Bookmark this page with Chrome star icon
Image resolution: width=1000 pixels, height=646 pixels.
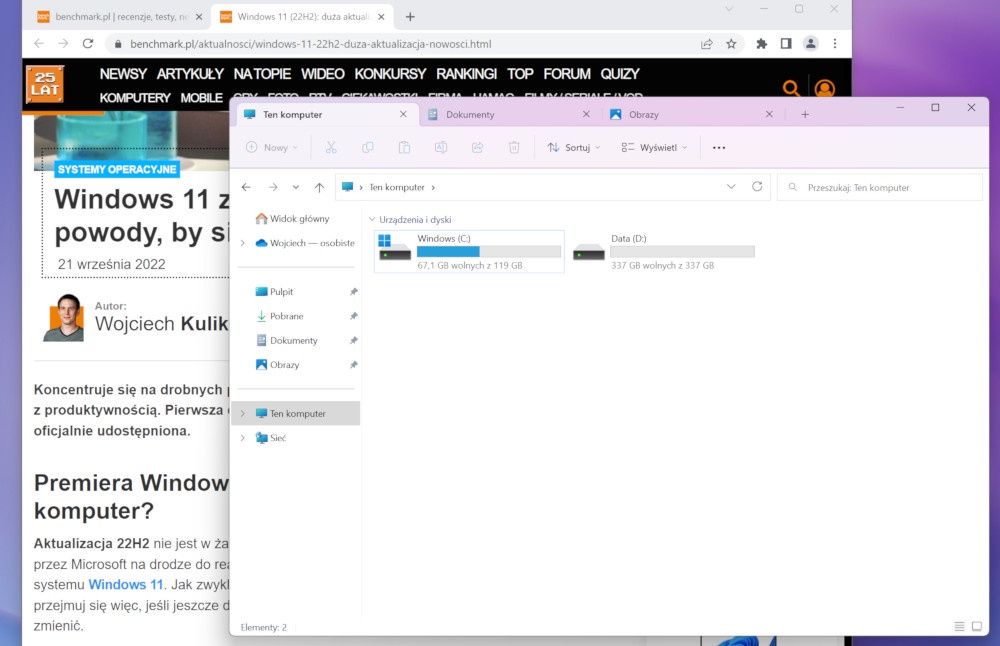pos(731,43)
